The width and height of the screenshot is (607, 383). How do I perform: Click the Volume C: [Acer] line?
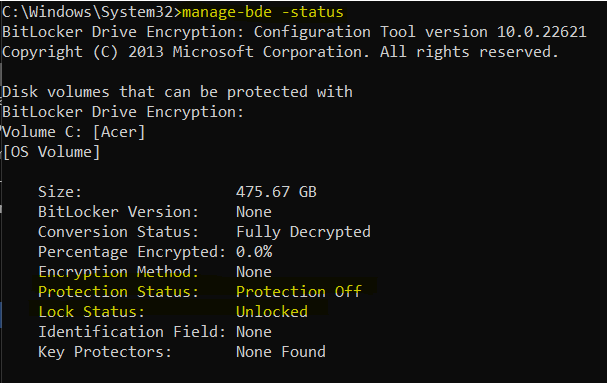coord(74,132)
